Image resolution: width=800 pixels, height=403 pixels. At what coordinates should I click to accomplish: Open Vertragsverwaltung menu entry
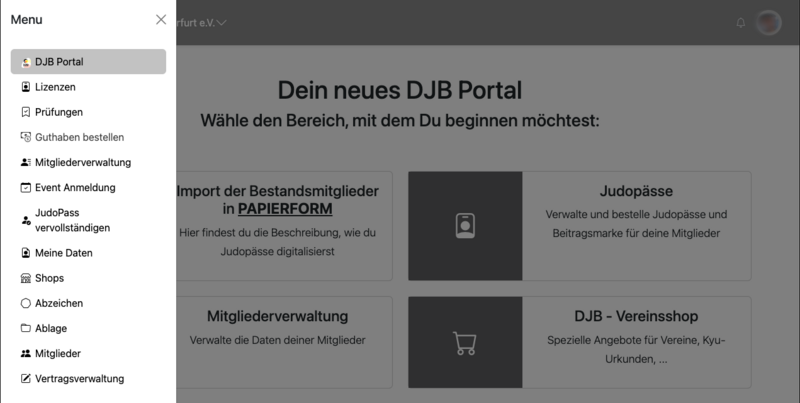(x=88, y=378)
